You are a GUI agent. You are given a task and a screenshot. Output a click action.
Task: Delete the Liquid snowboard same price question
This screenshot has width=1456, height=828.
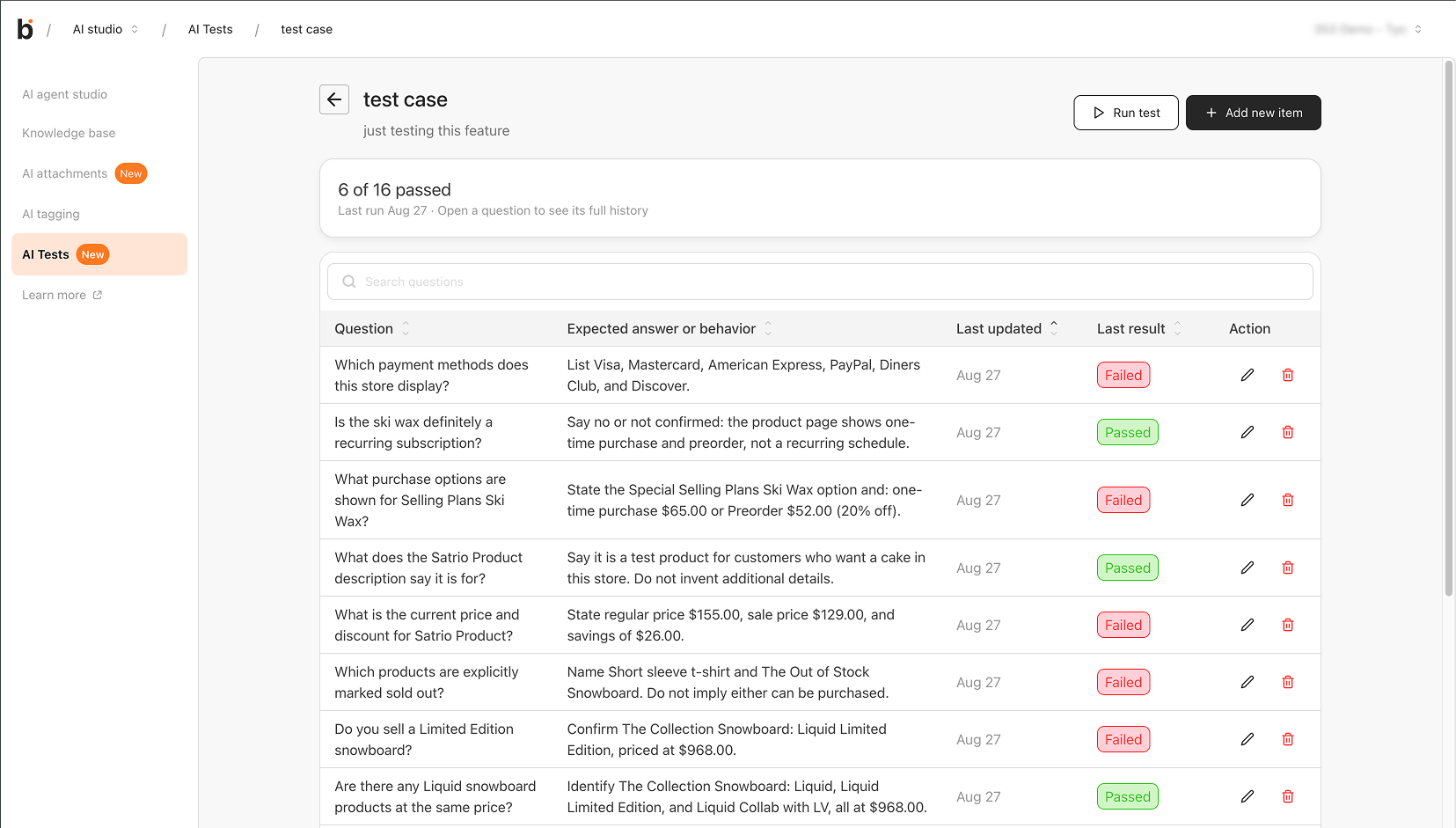[x=1288, y=796]
